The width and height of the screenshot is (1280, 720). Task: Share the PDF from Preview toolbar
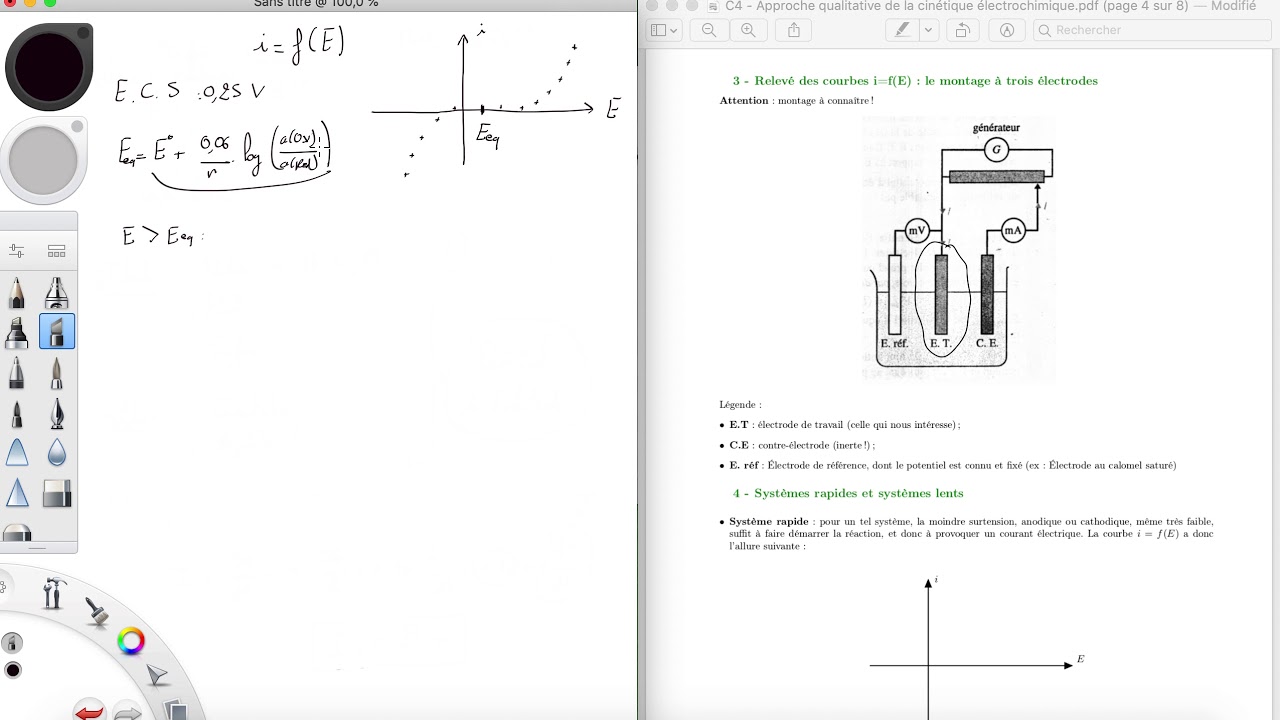click(x=794, y=30)
